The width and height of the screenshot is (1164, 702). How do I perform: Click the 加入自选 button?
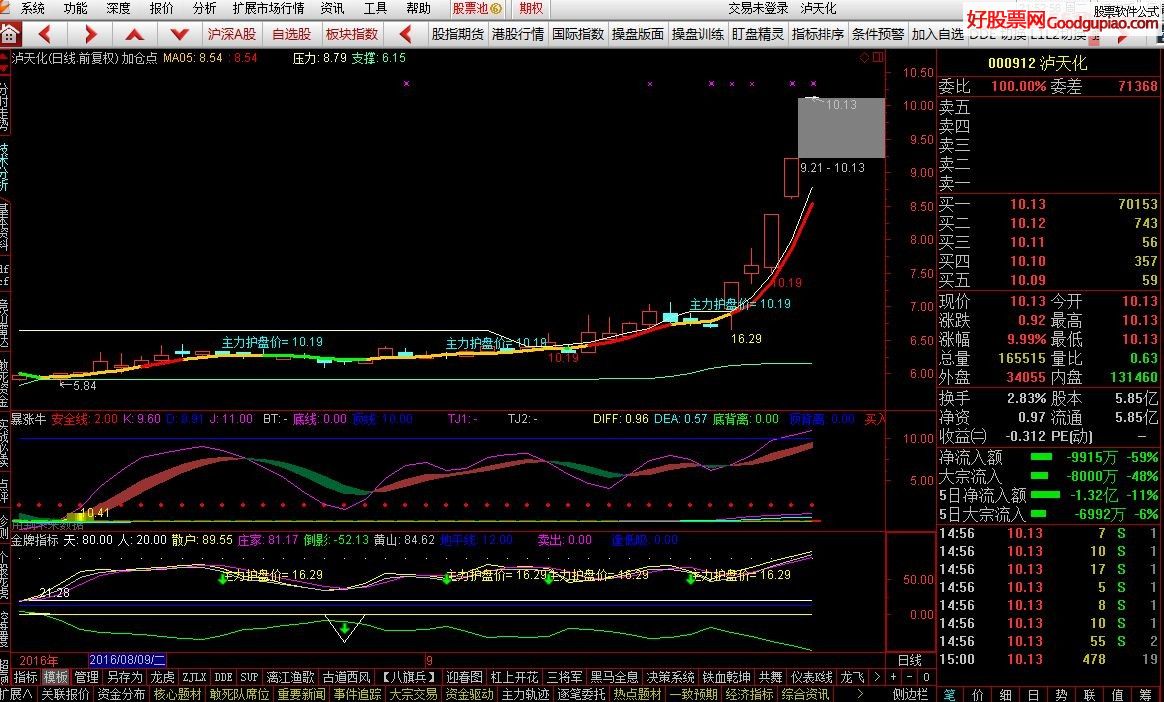coord(937,32)
